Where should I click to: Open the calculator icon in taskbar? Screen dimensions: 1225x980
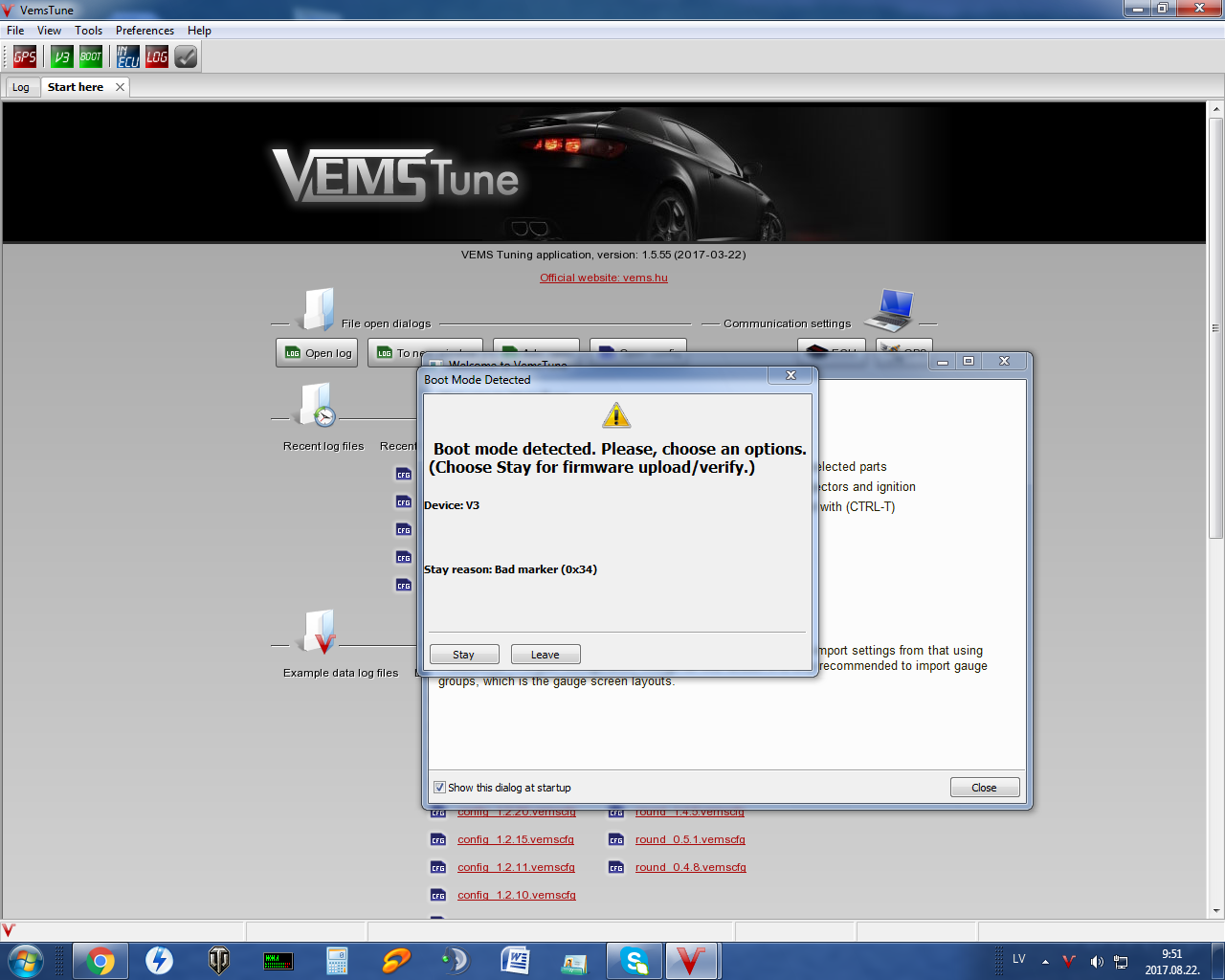[x=337, y=960]
